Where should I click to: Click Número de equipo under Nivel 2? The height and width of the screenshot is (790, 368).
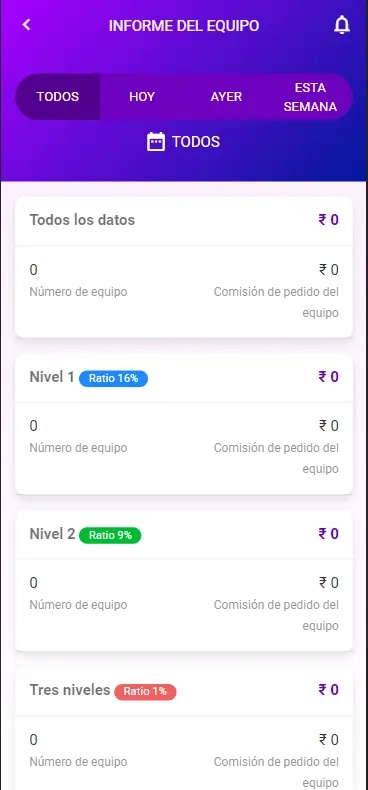click(78, 605)
